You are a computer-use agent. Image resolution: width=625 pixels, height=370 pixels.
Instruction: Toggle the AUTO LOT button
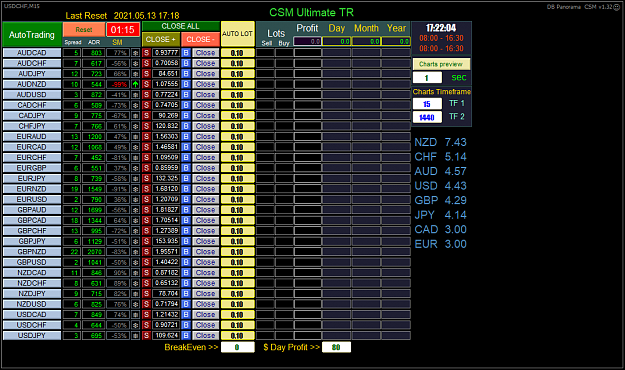click(x=238, y=34)
